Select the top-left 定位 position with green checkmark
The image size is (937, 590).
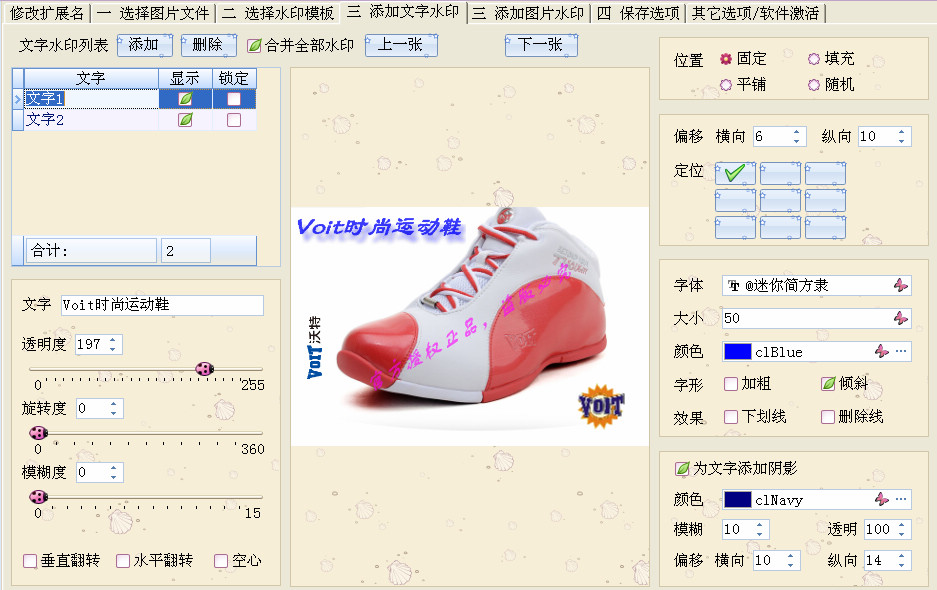tap(735, 173)
